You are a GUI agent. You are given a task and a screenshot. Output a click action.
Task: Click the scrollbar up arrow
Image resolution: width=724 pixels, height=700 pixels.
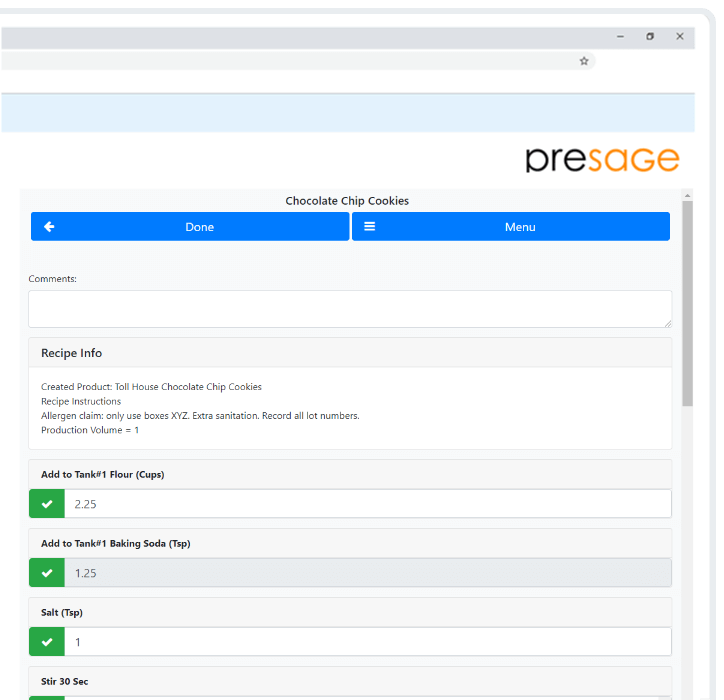click(688, 196)
